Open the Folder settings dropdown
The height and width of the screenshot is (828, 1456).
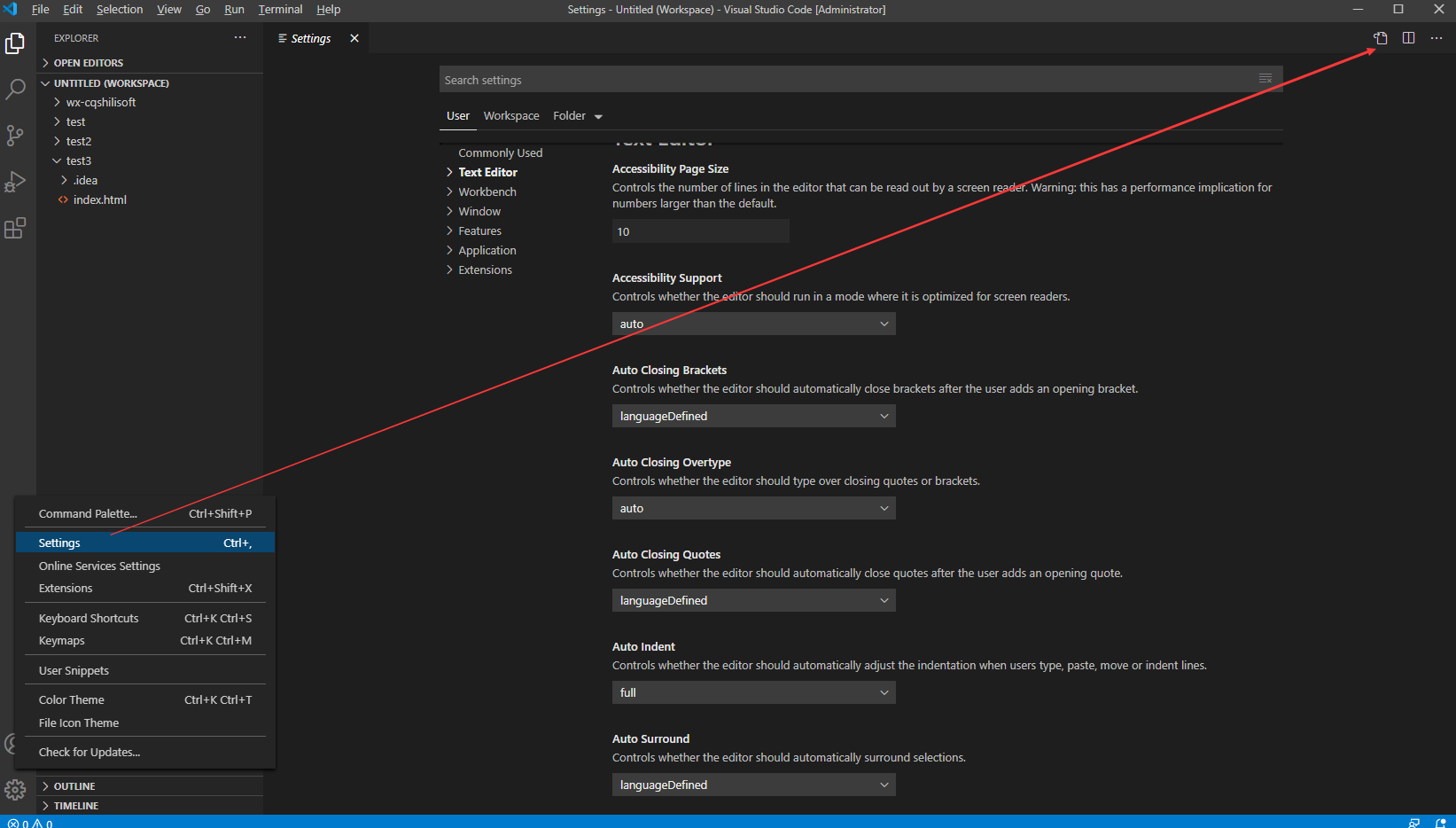(x=578, y=116)
